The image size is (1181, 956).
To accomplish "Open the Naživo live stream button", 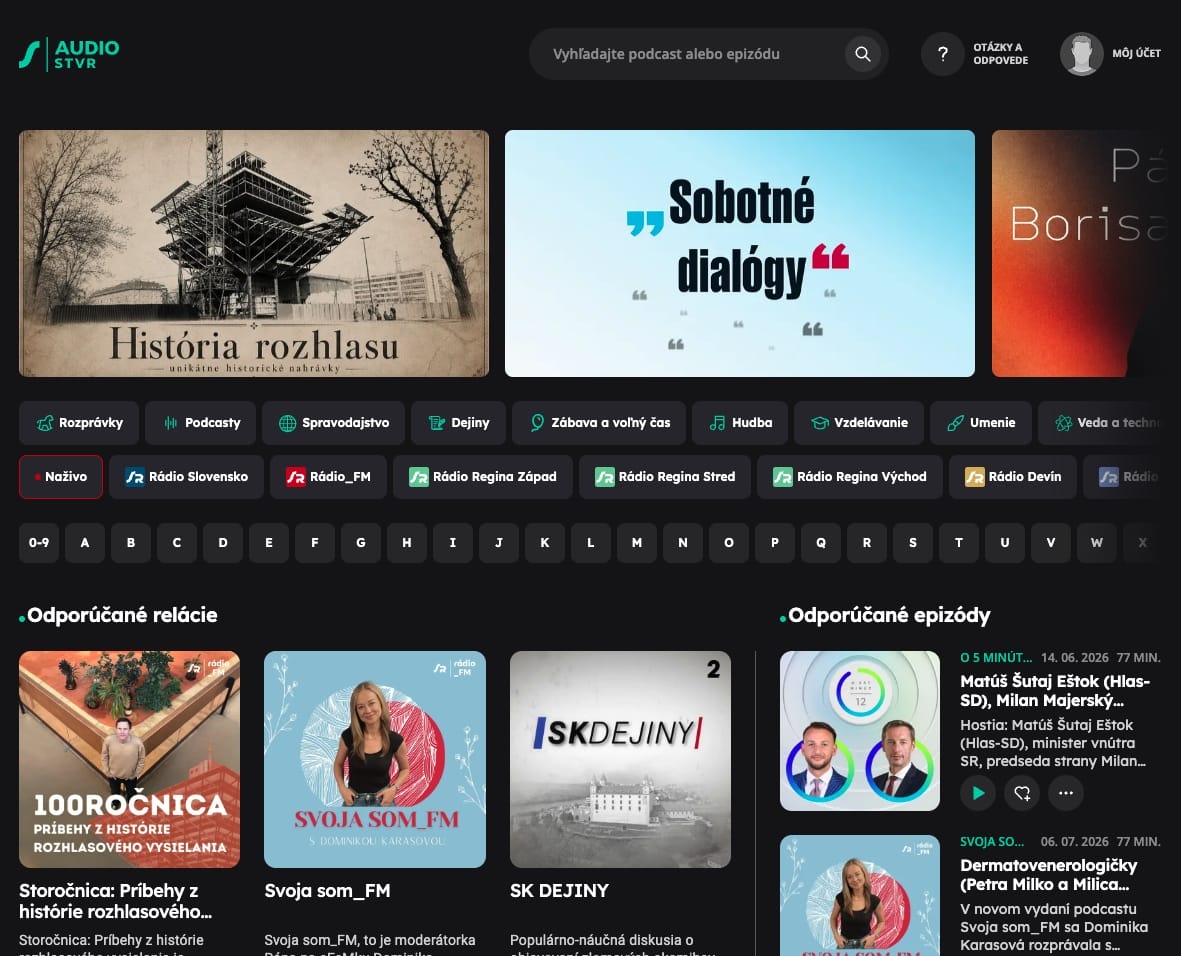I will [61, 477].
